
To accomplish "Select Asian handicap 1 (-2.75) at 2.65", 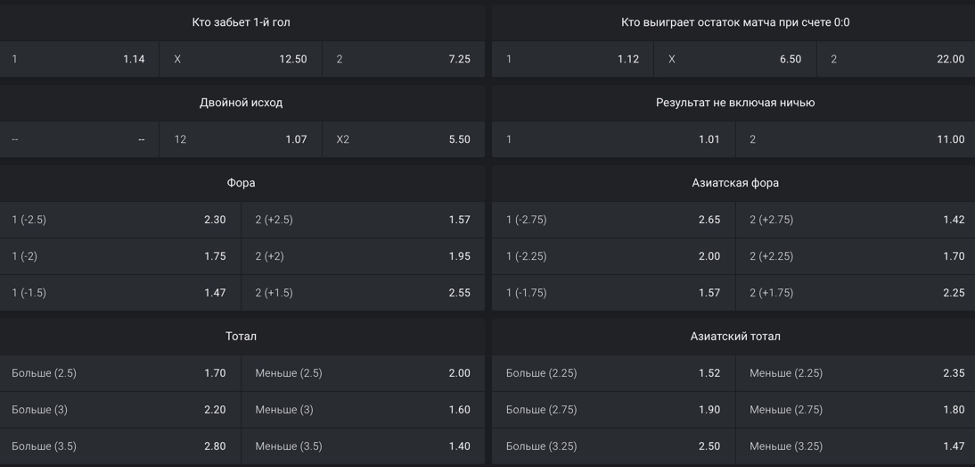I will (613, 220).
